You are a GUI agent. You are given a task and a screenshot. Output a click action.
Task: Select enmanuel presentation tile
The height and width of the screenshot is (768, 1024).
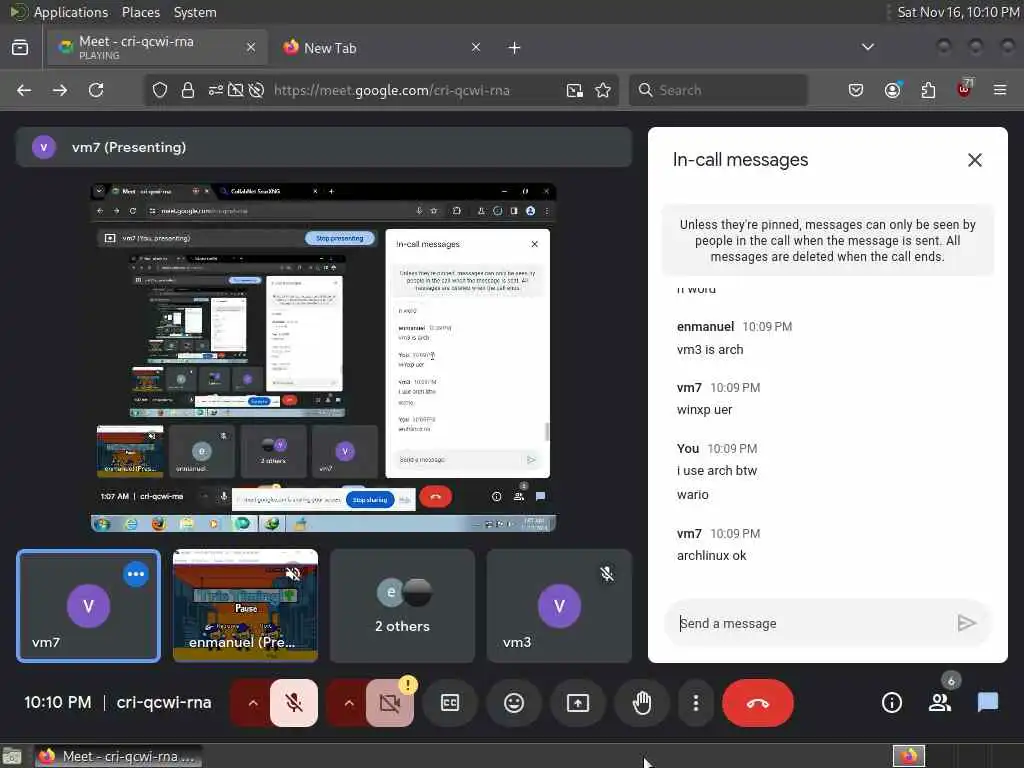pos(246,606)
